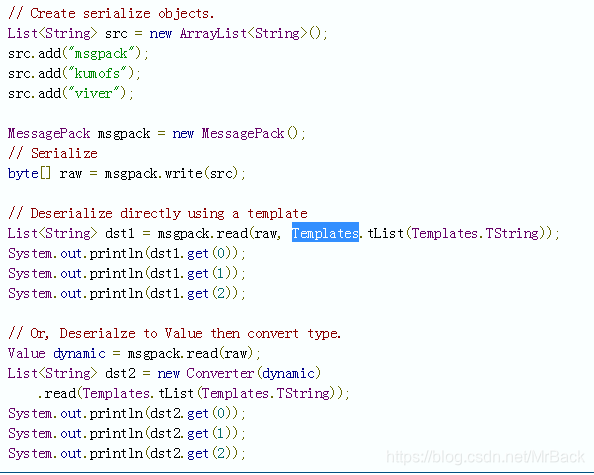Click the string "kumofs" inside src.add
594x475 pixels.
click(97, 73)
